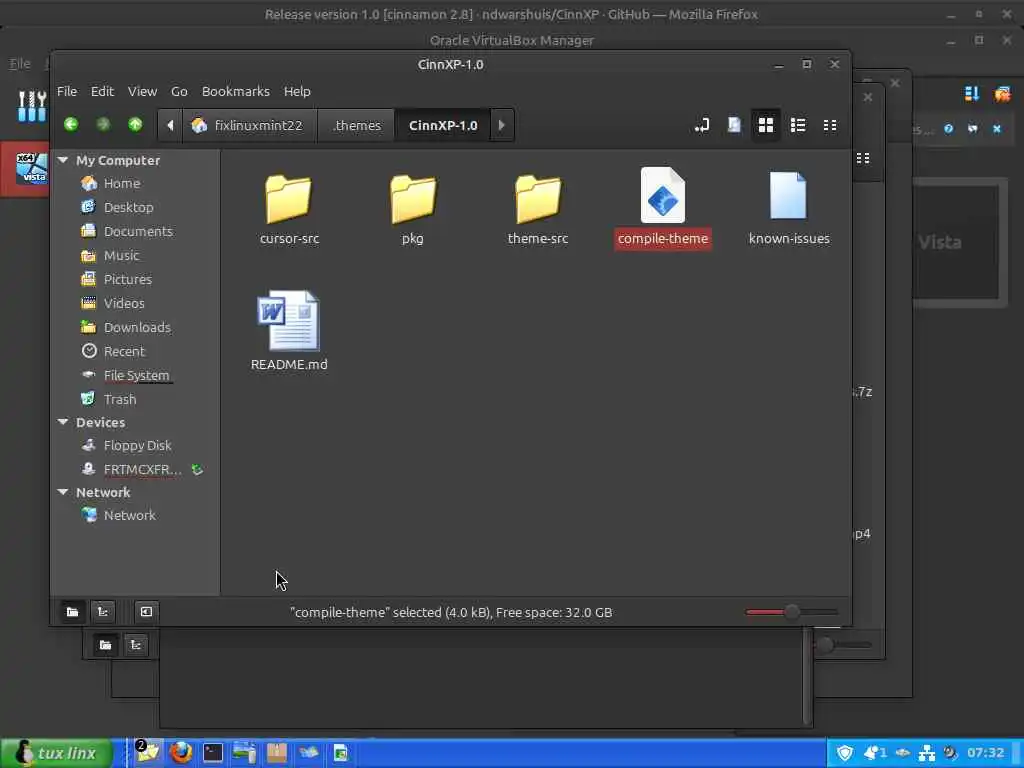Select compile-theme script file

coord(663,208)
